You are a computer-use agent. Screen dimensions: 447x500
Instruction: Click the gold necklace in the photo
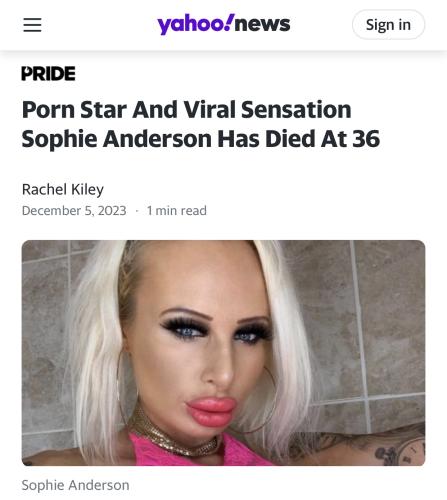173,437
